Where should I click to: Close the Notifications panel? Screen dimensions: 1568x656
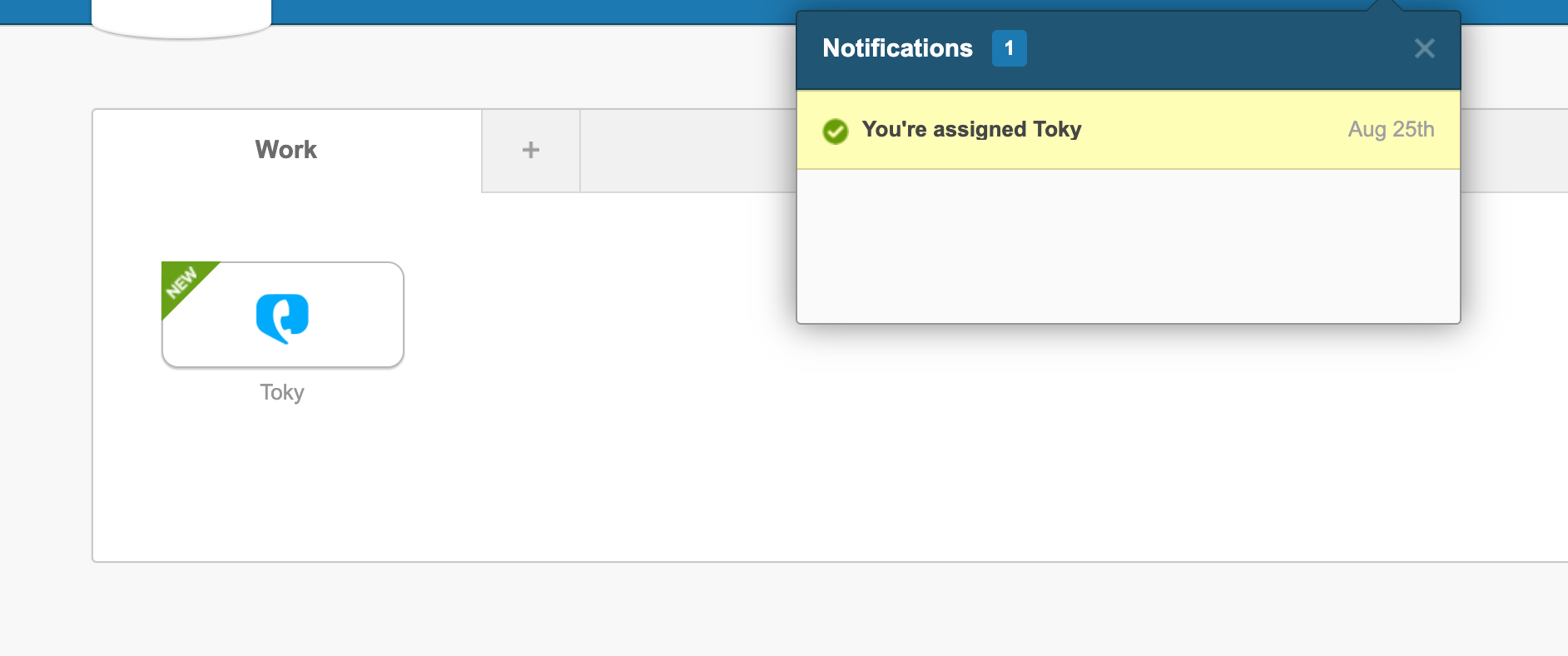coord(1424,48)
